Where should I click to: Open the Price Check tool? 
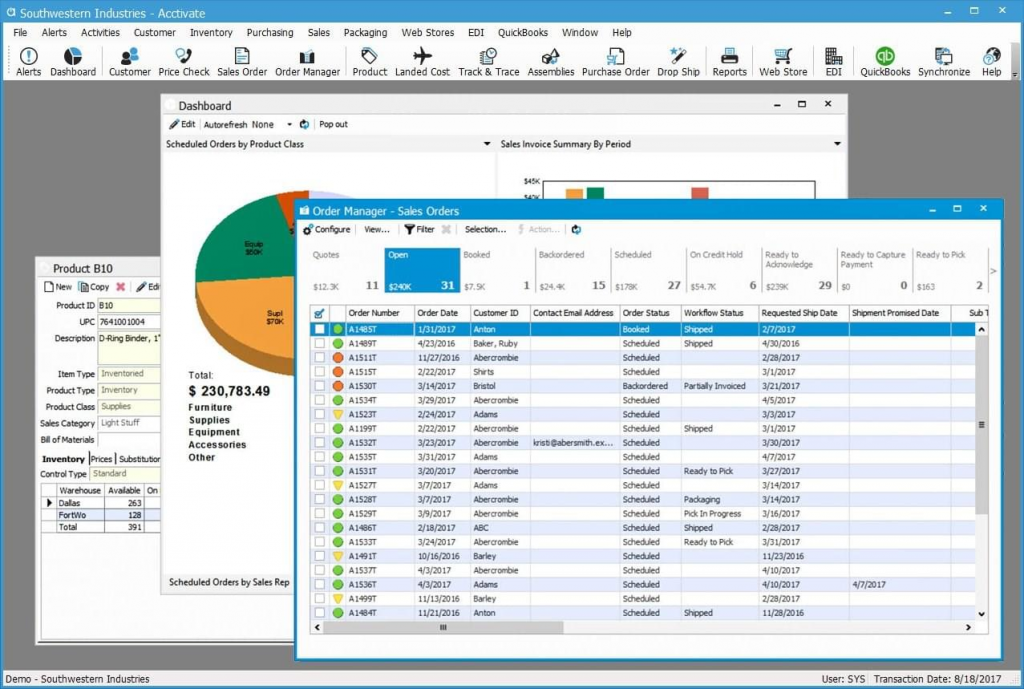[x=183, y=60]
